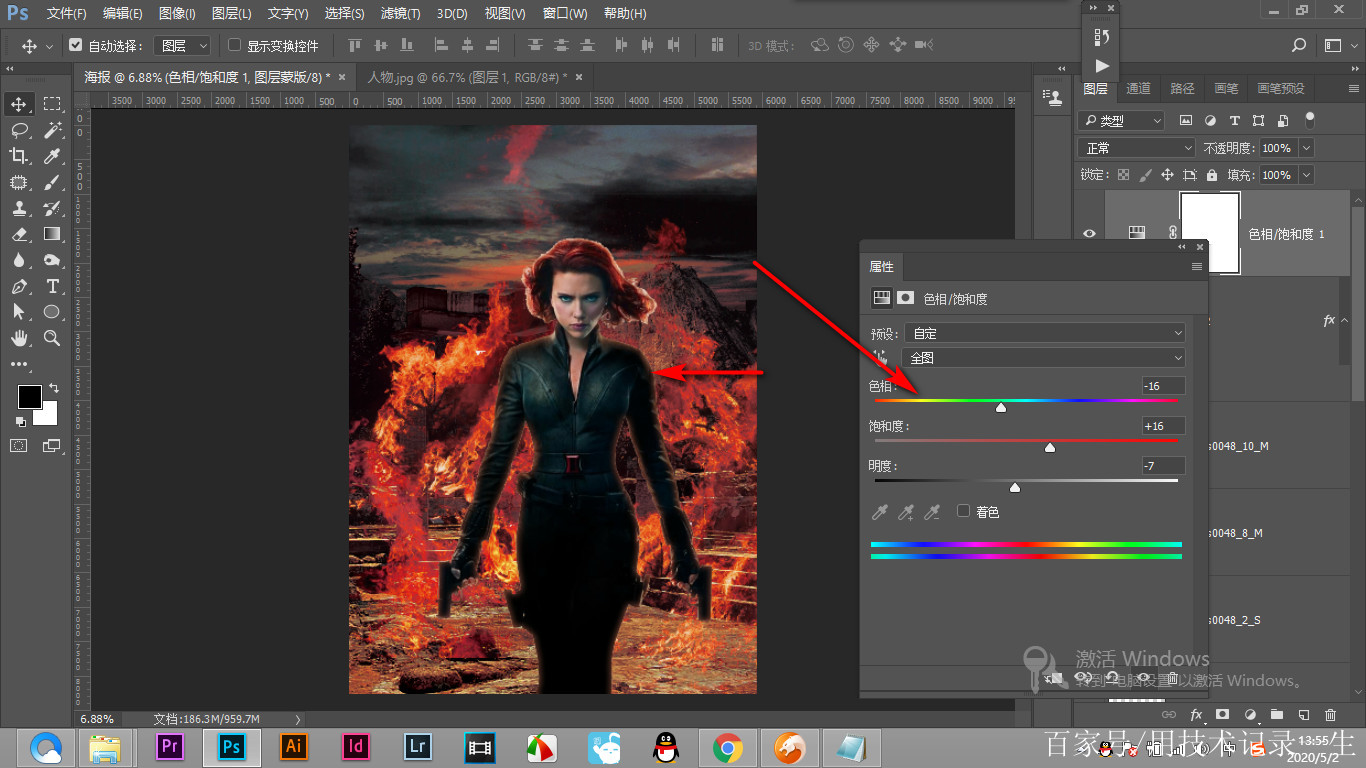Image resolution: width=1366 pixels, height=768 pixels.
Task: Select the Blur (drop) tool
Action: point(19,260)
